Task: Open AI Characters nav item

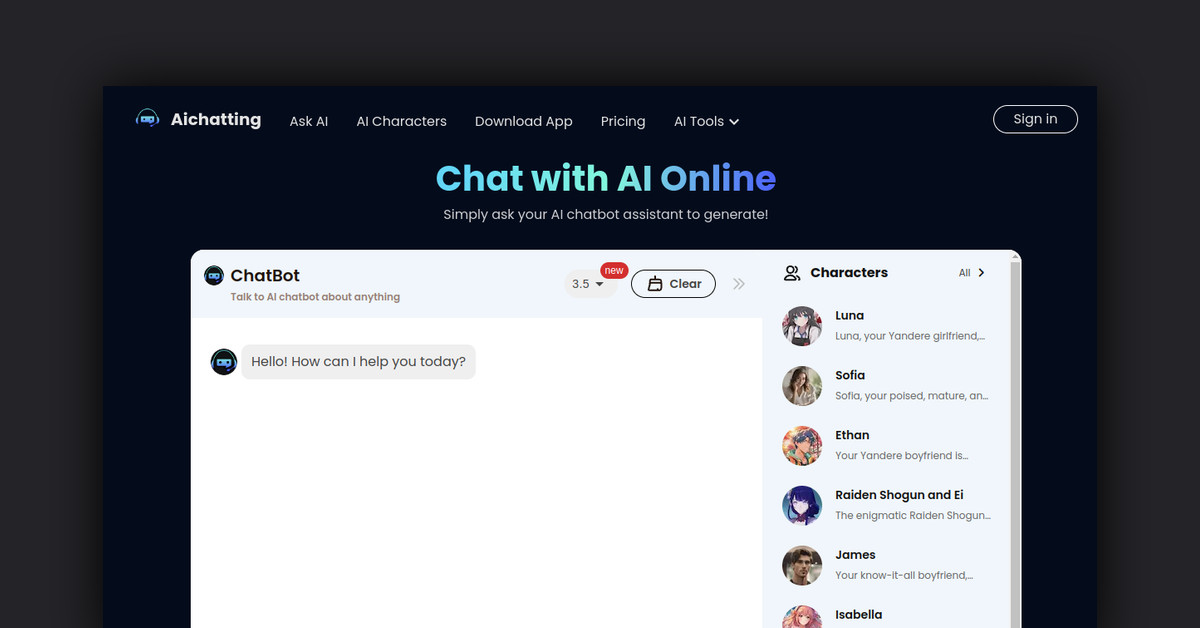Action: click(x=402, y=121)
